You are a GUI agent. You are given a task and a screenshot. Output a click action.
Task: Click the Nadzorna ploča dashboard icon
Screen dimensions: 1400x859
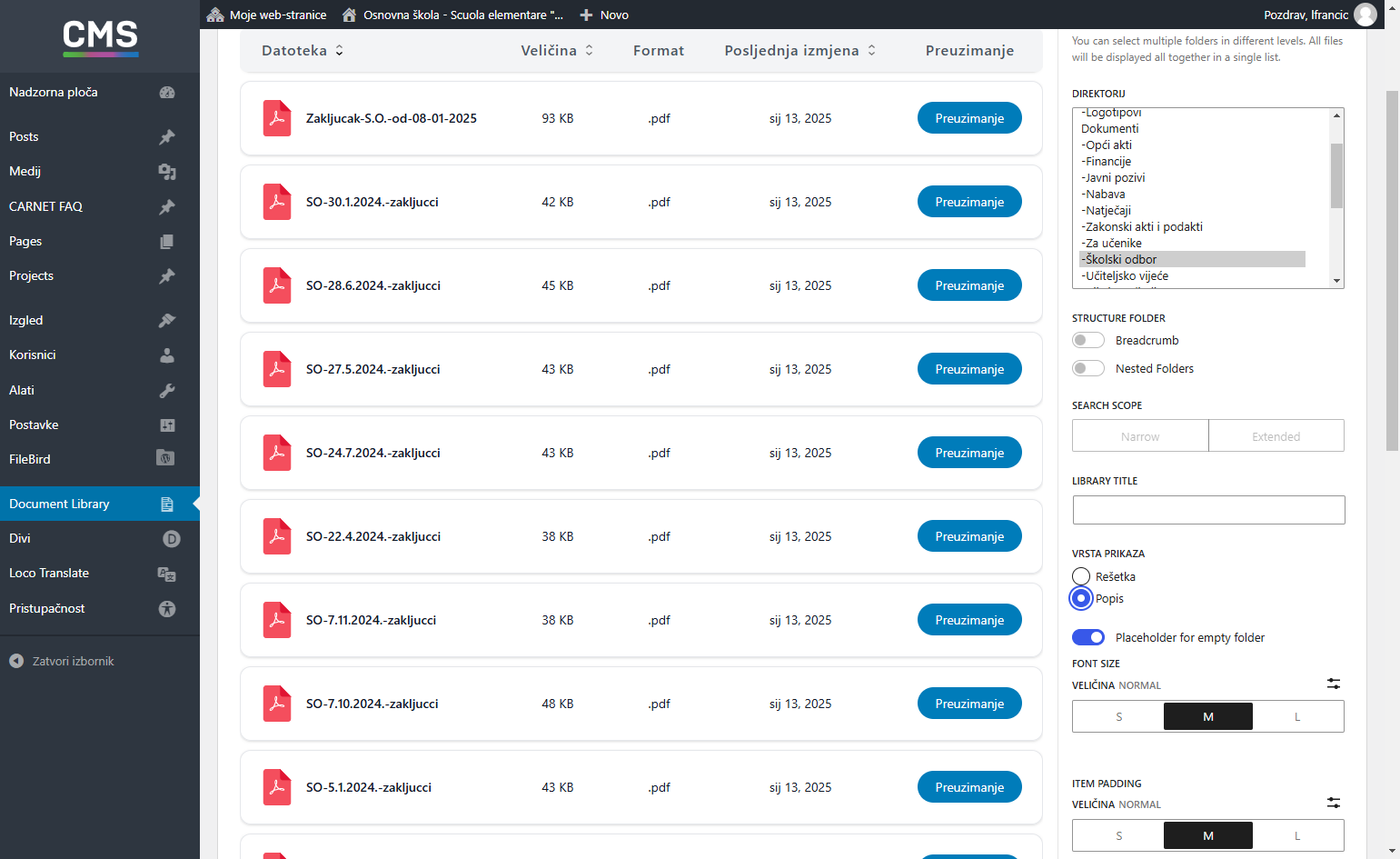(x=167, y=93)
